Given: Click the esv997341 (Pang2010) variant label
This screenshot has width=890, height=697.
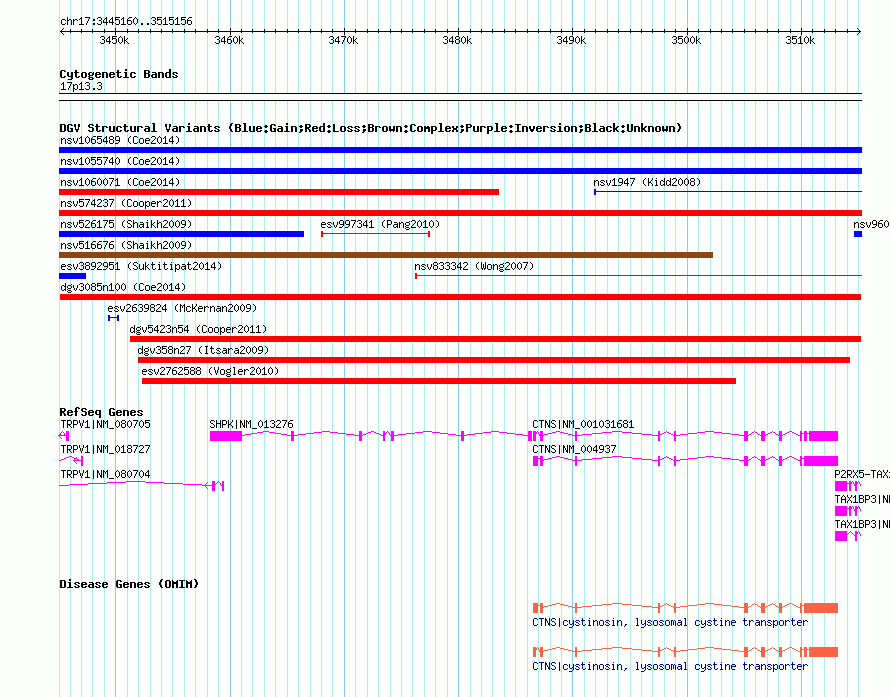Looking at the screenshot, I should (x=380, y=224).
